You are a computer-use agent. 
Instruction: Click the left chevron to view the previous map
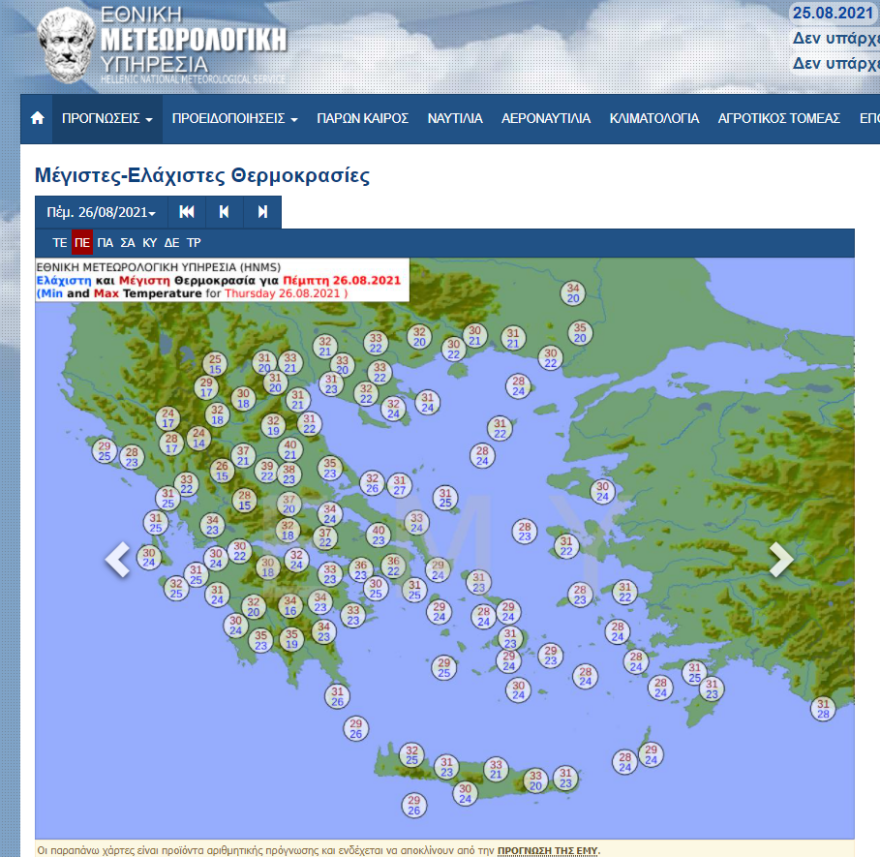(118, 560)
